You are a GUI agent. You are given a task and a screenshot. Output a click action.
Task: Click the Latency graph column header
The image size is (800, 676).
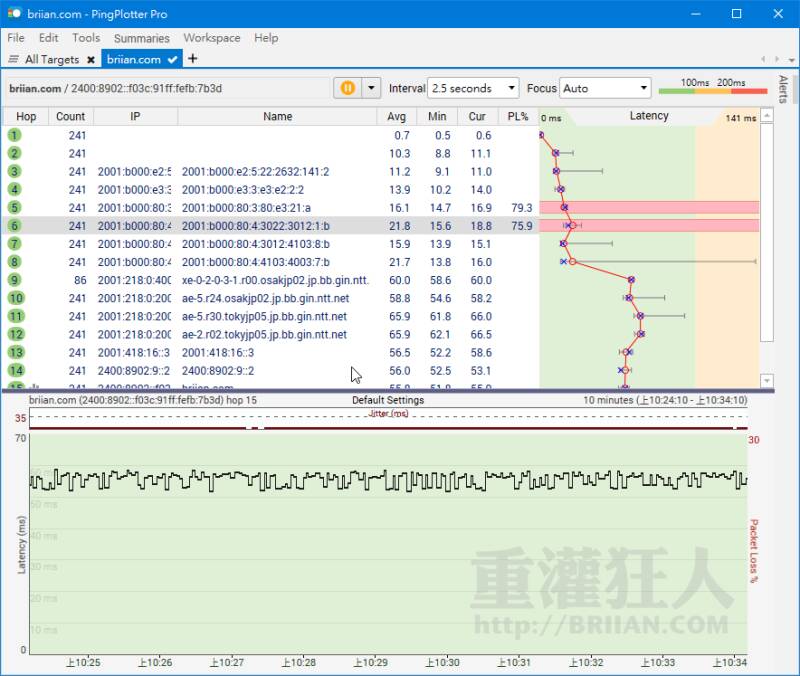point(649,116)
